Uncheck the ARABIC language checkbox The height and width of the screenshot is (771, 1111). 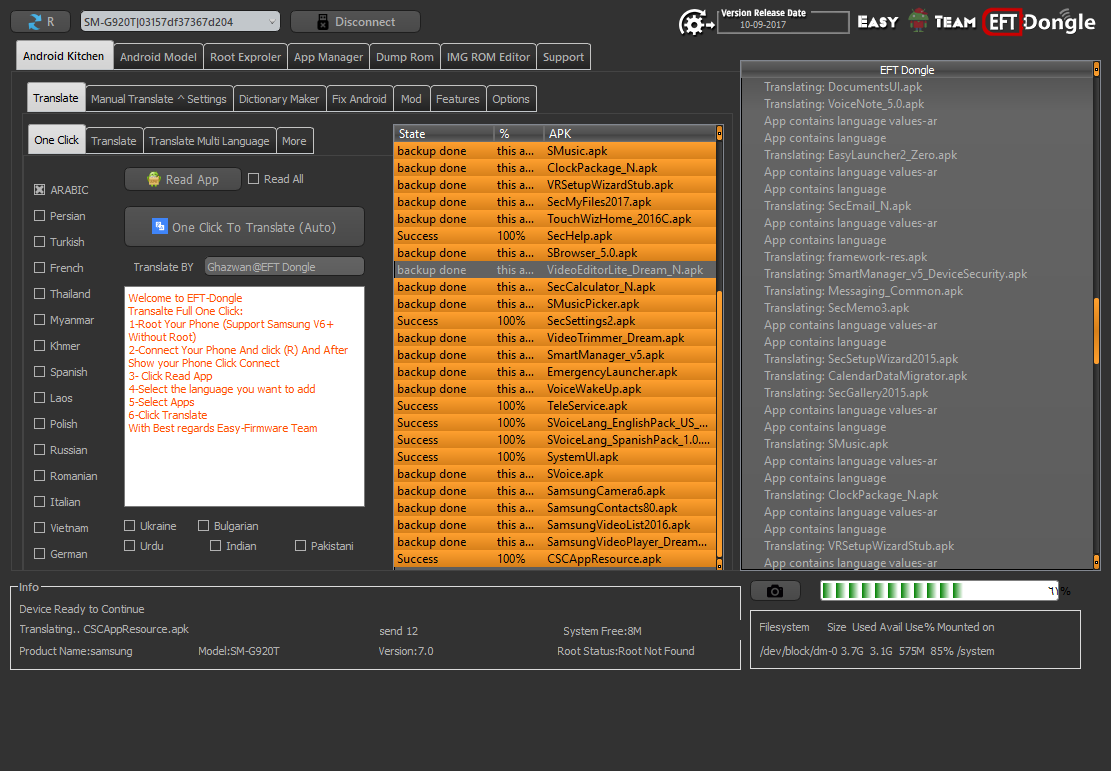40,190
